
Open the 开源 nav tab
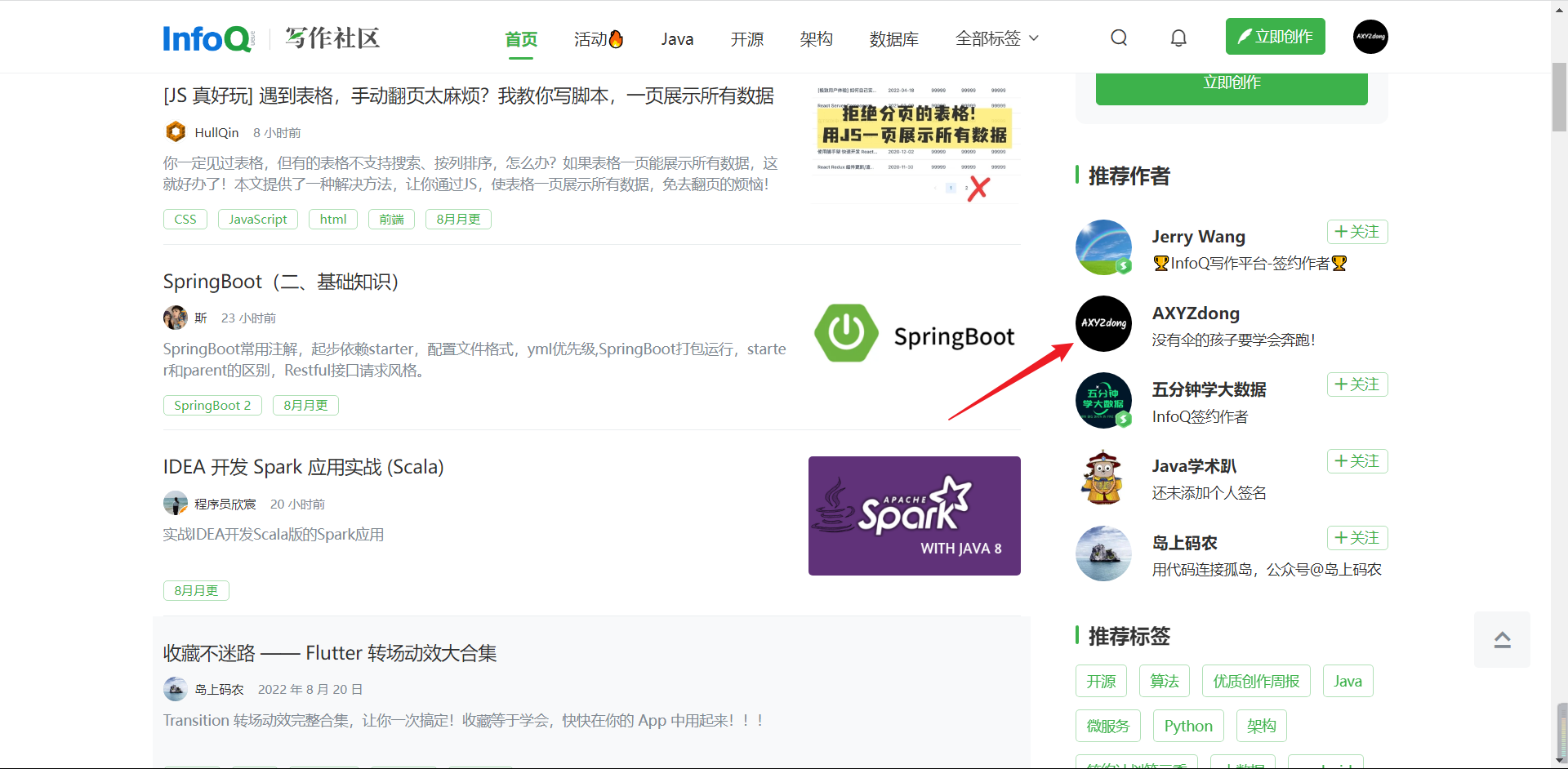(x=747, y=39)
